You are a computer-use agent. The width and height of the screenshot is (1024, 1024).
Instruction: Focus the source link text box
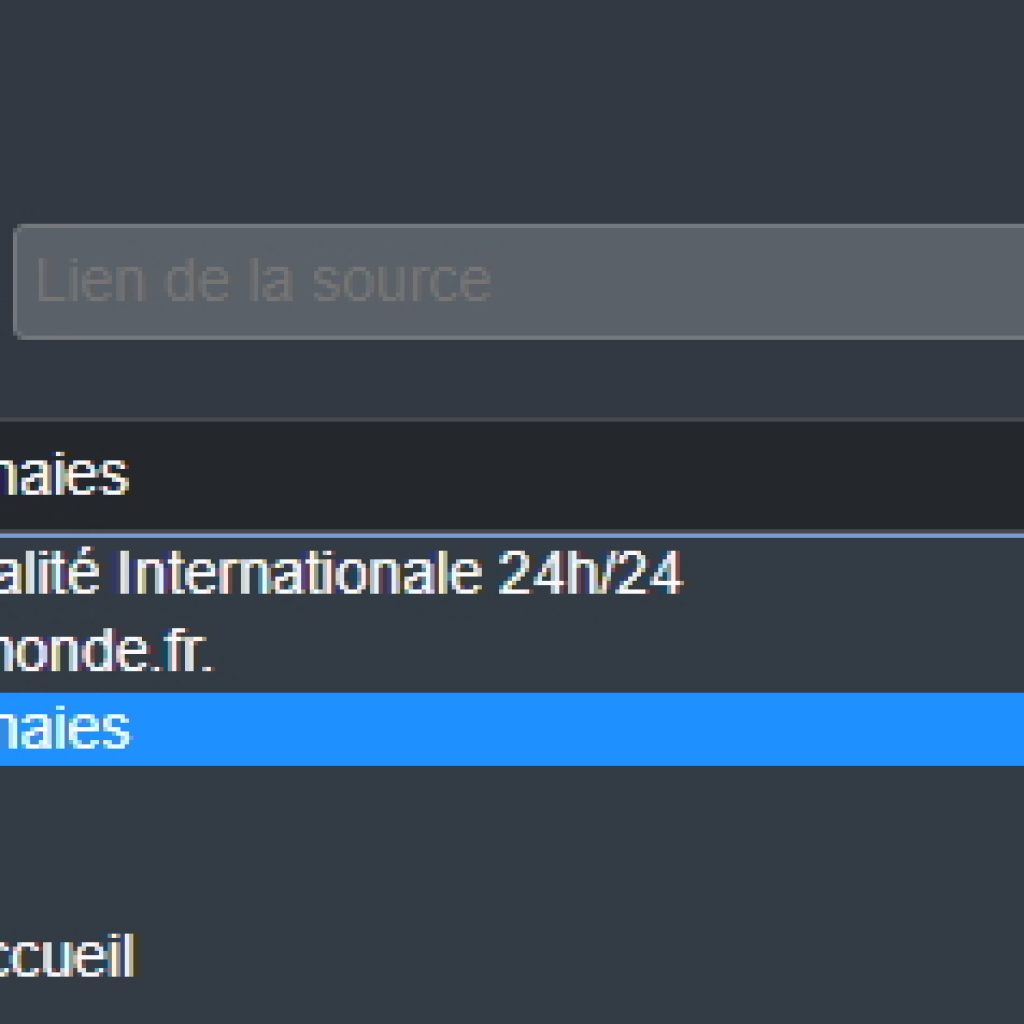(x=519, y=281)
